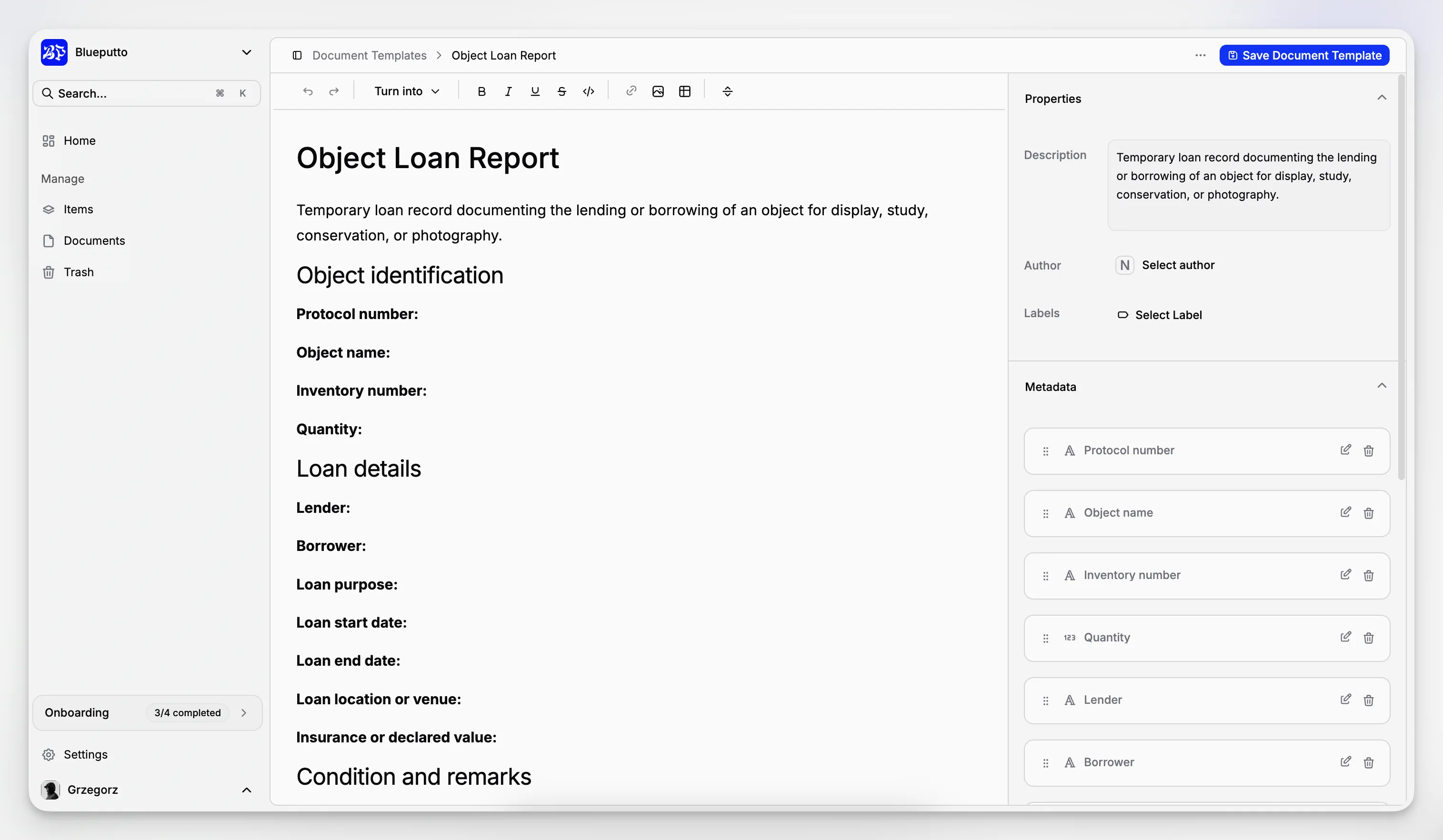Viewport: 1443px width, 840px height.
Task: Toggle italic formatting
Action: pyautogui.click(x=508, y=91)
